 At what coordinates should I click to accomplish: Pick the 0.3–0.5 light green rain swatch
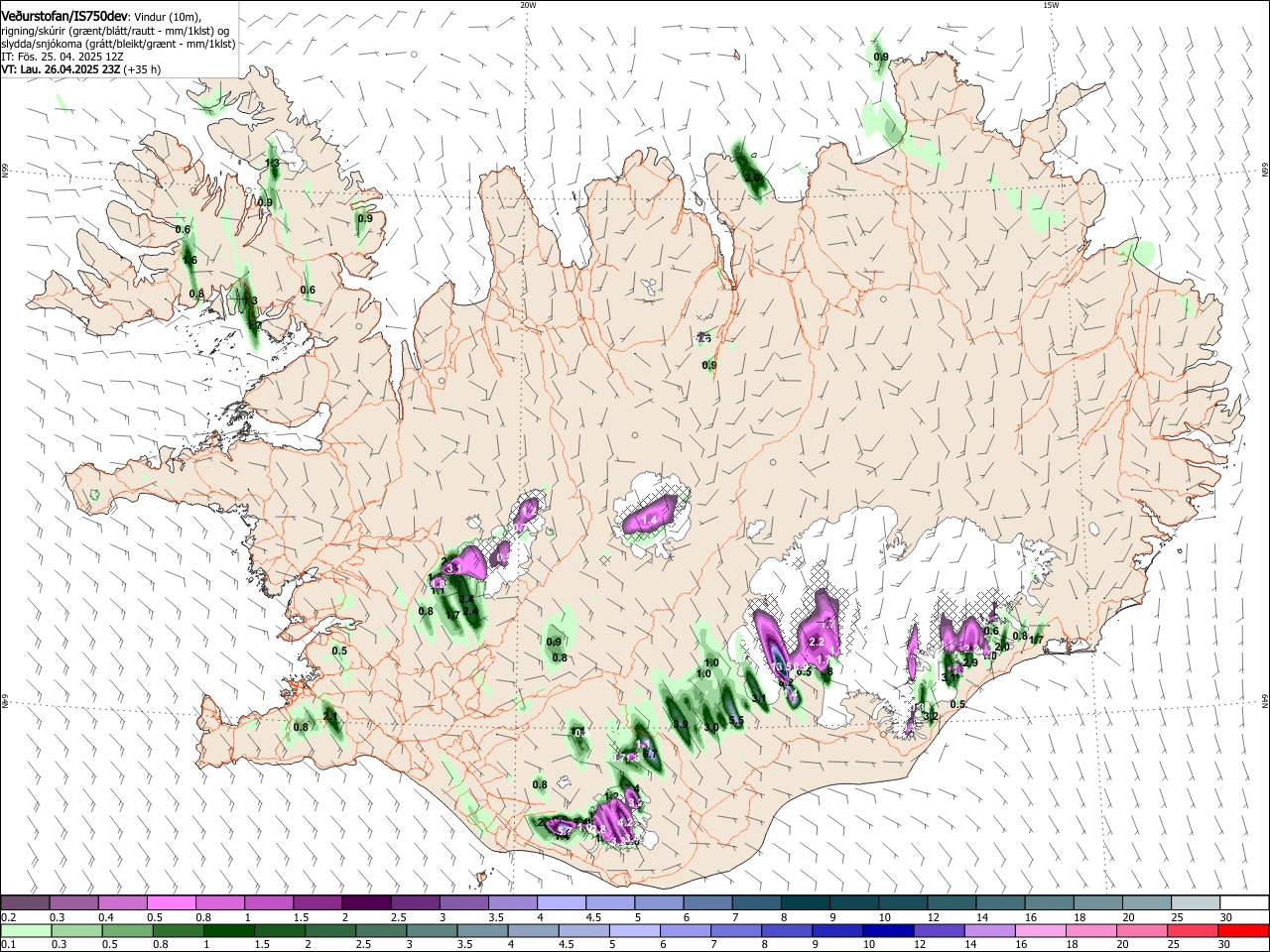(x=76, y=930)
